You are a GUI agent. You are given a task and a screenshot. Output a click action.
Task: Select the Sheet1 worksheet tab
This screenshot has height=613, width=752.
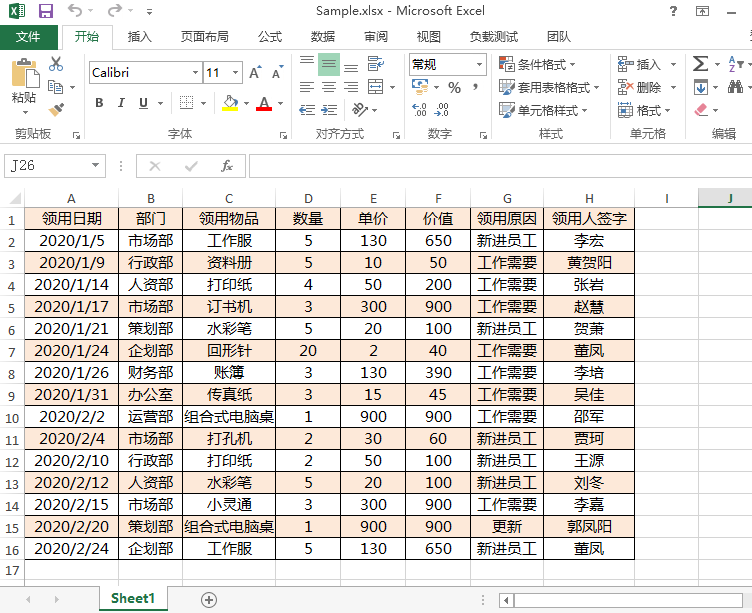pos(133,599)
